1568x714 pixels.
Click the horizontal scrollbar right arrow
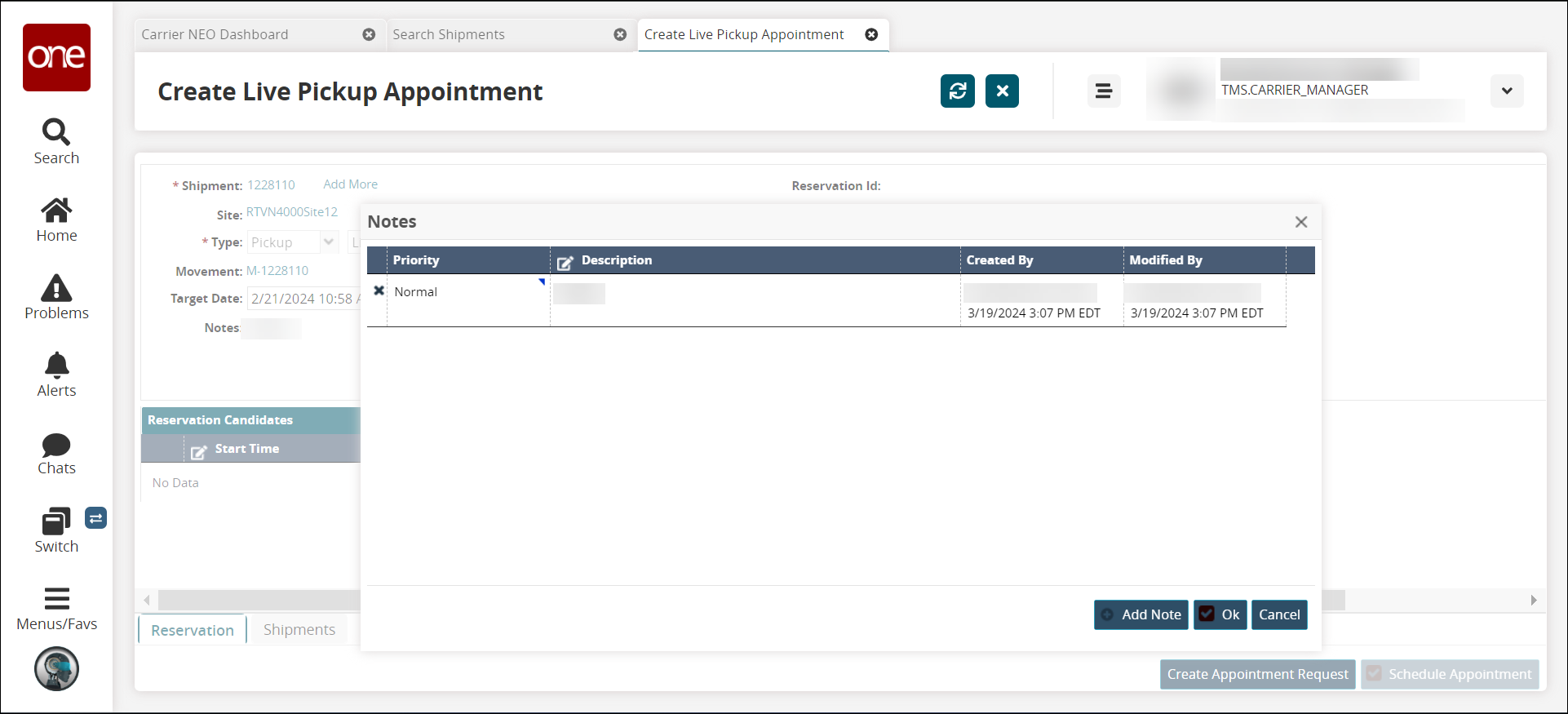point(1534,600)
